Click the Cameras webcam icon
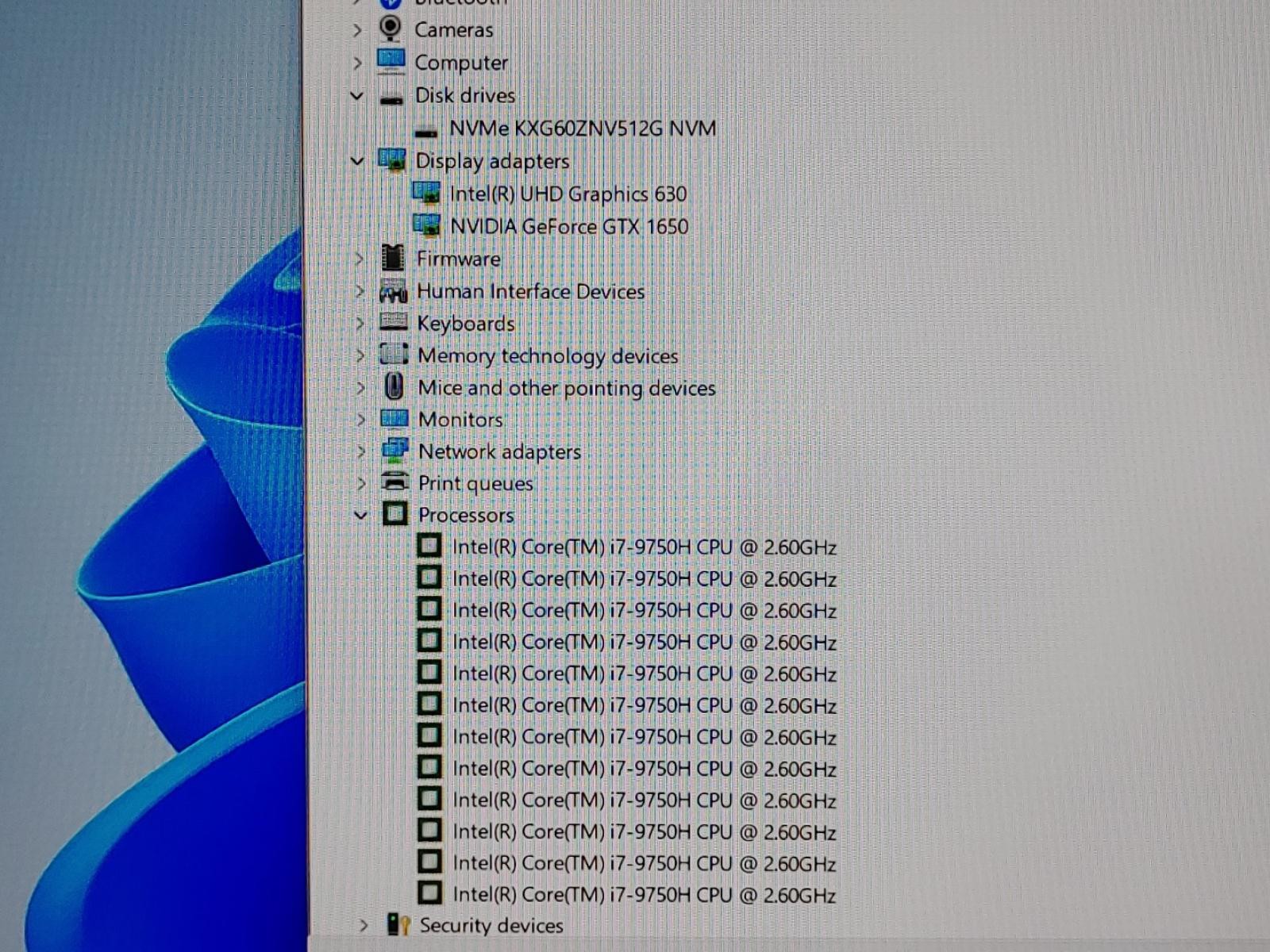 click(x=390, y=29)
